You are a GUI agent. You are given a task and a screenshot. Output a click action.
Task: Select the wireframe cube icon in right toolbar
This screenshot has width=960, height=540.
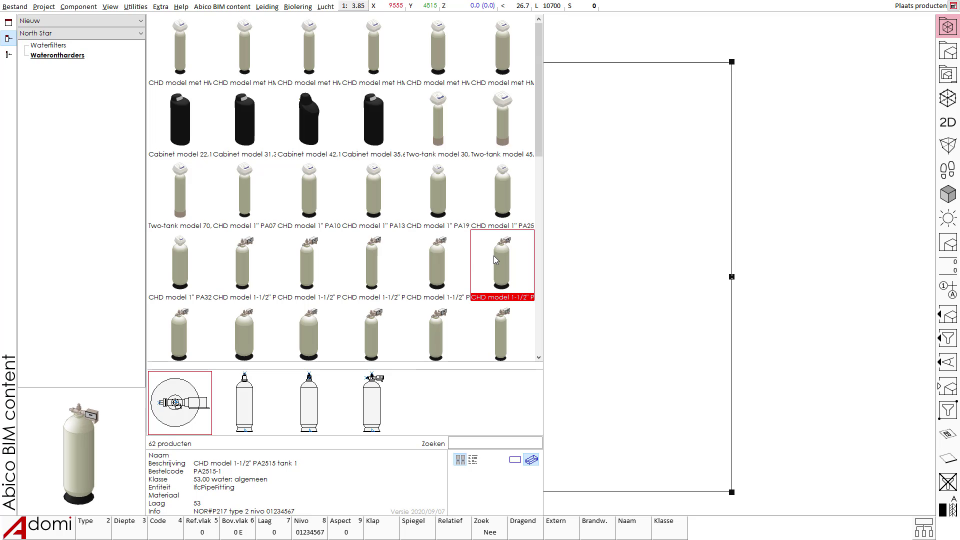click(947, 98)
